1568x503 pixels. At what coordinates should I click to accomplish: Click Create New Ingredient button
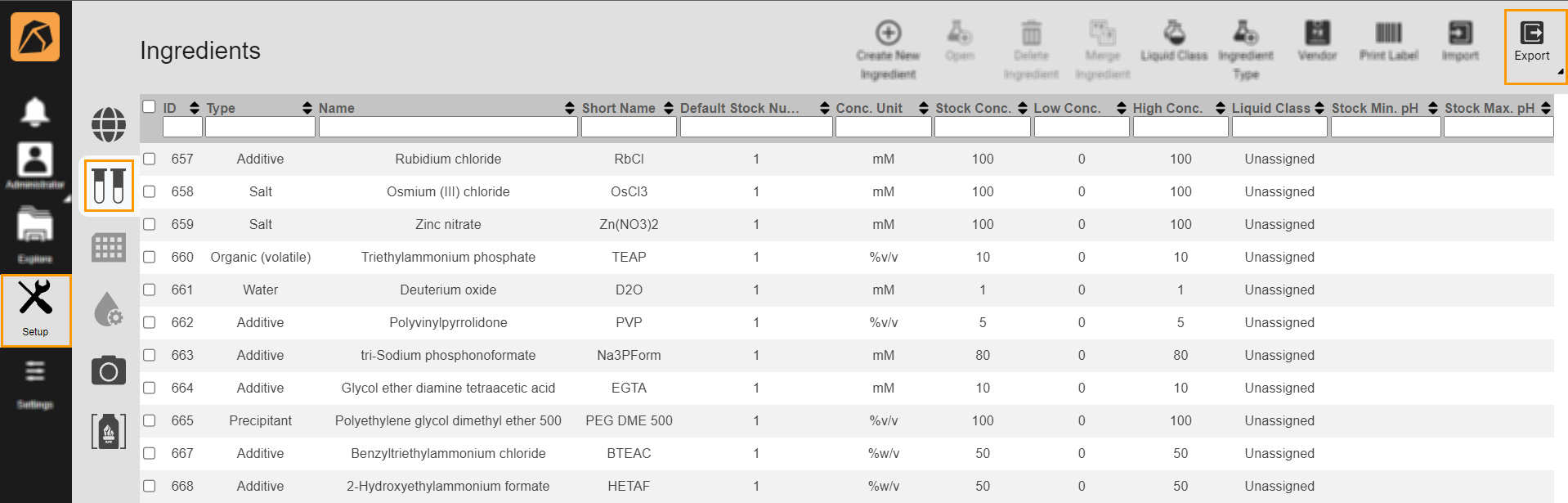[888, 49]
